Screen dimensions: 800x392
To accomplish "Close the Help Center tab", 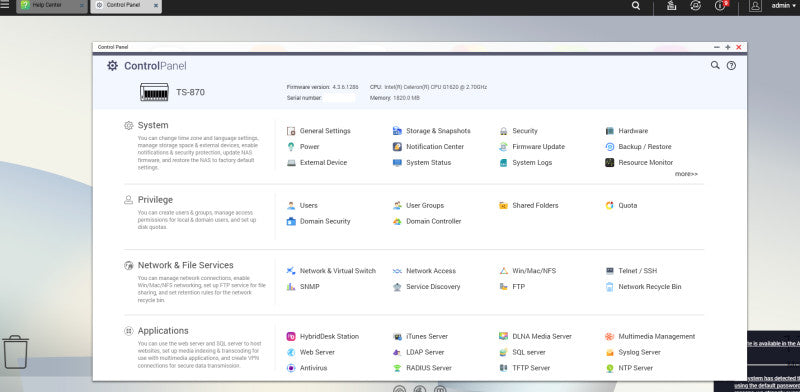I will coord(82,6).
